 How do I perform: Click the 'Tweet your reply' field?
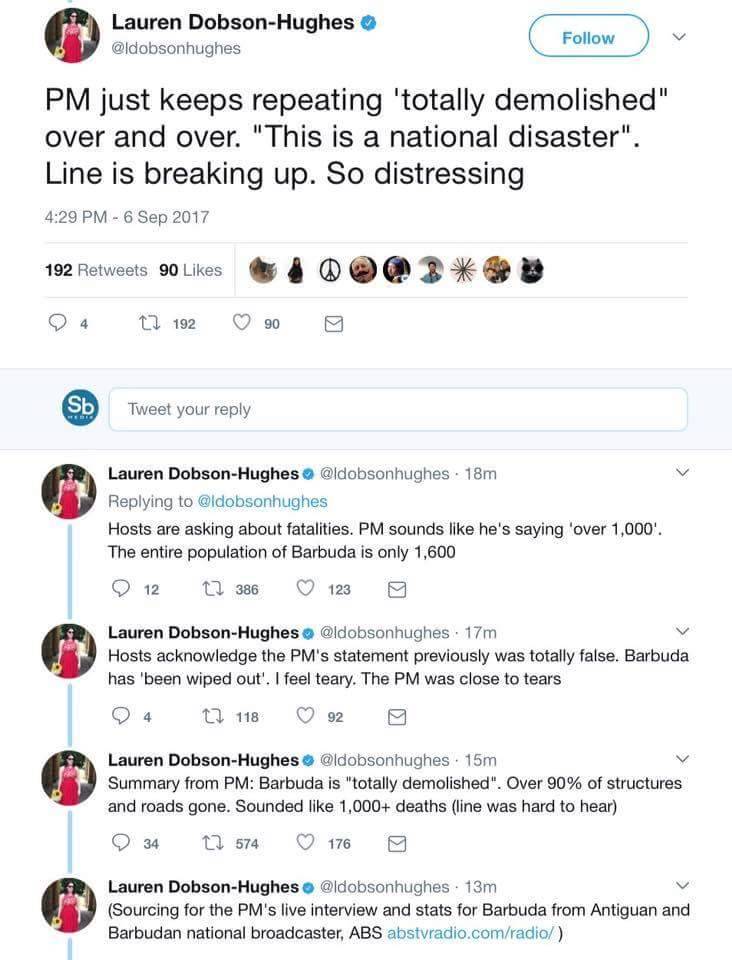click(397, 409)
